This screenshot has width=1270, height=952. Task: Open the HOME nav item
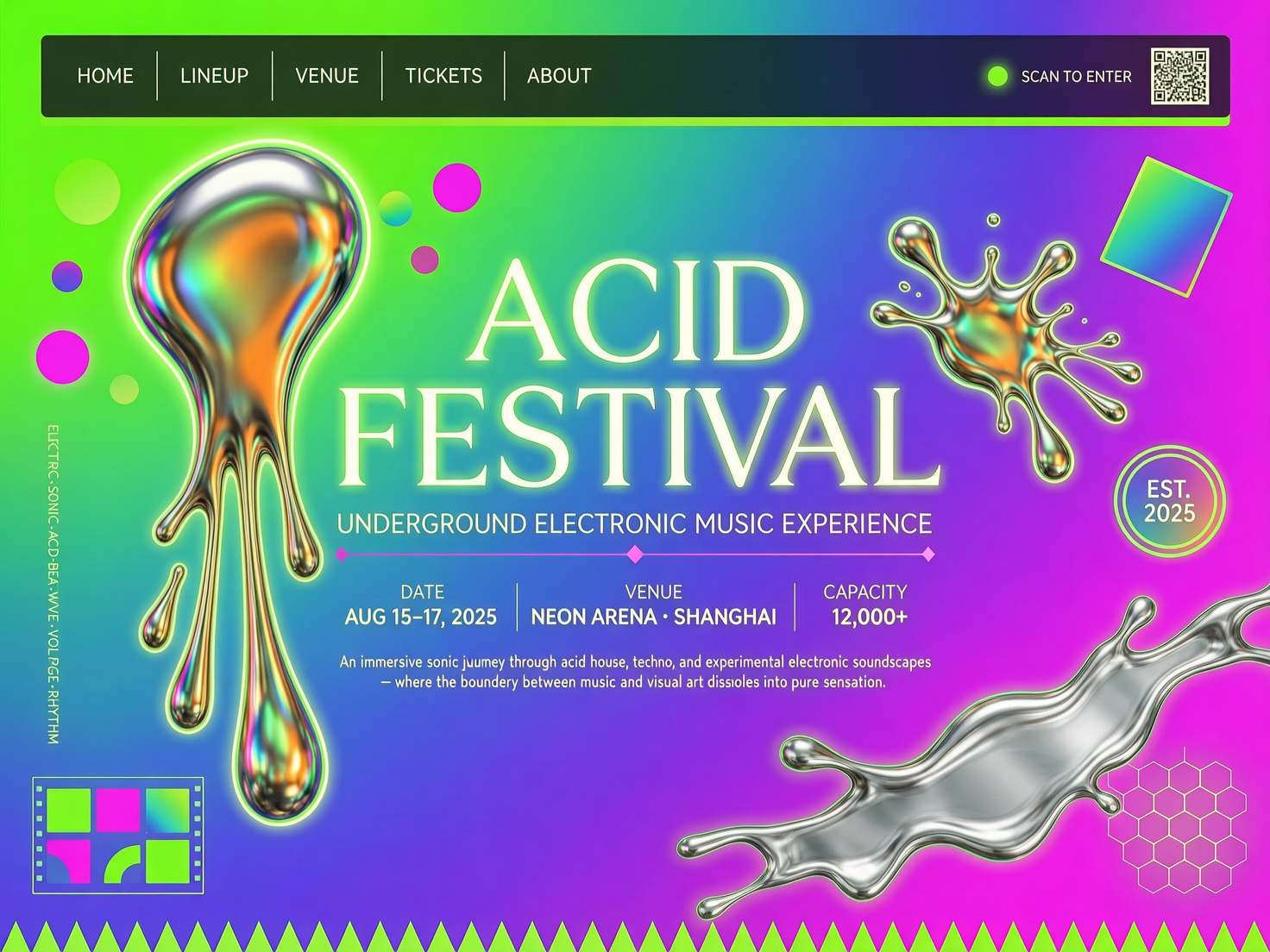pos(105,76)
